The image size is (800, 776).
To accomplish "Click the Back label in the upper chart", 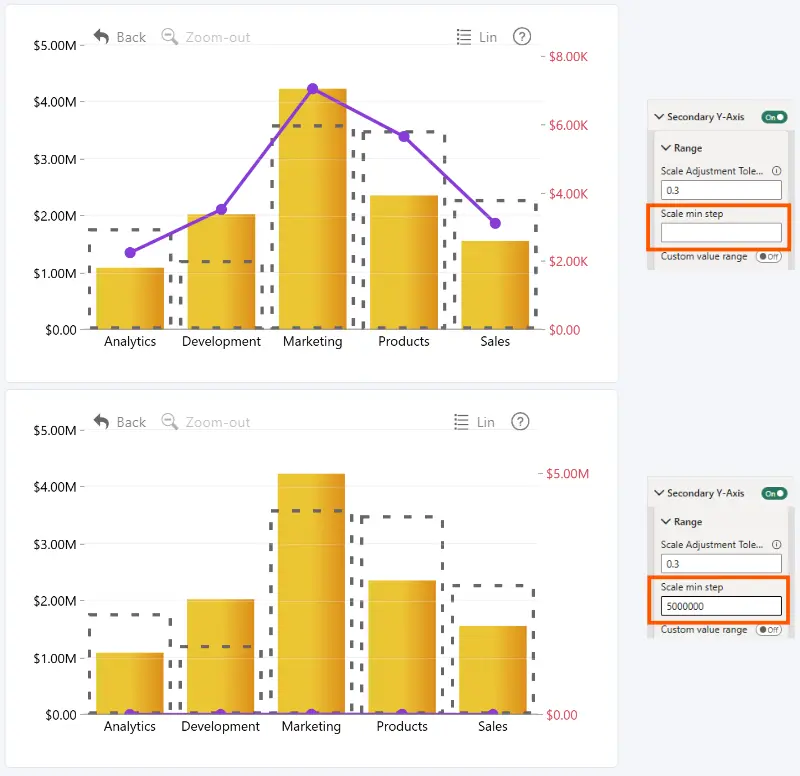I will click(131, 37).
